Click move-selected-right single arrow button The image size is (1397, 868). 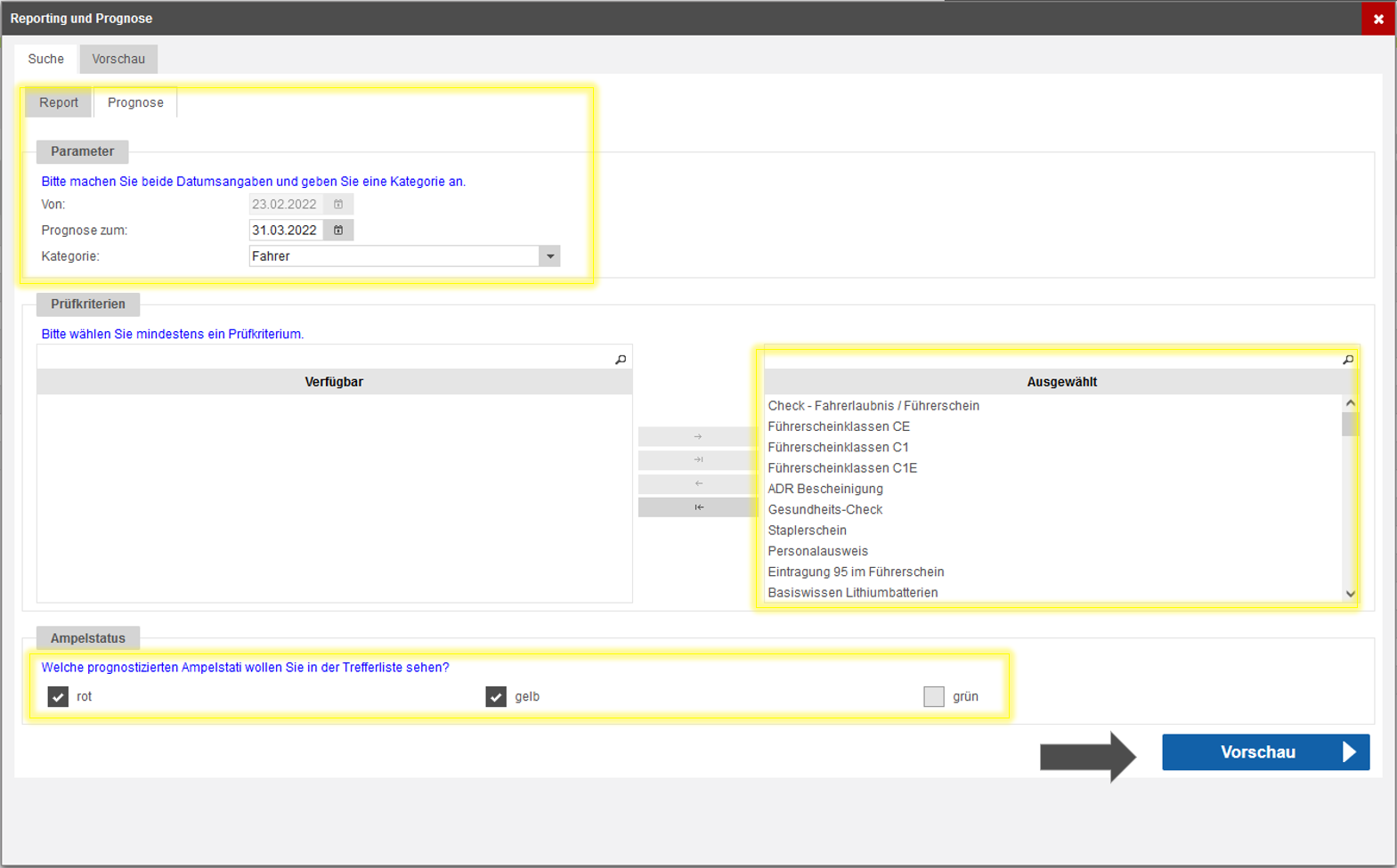[698, 436]
